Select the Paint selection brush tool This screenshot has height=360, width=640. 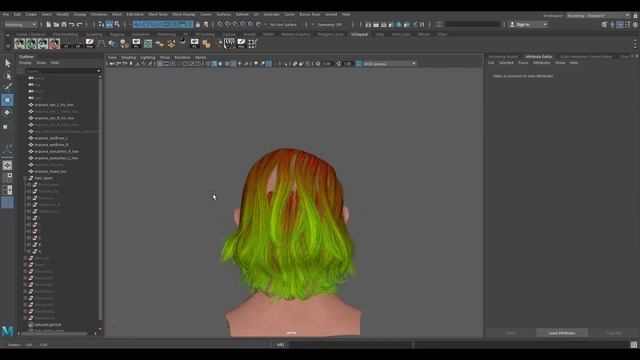[7, 87]
